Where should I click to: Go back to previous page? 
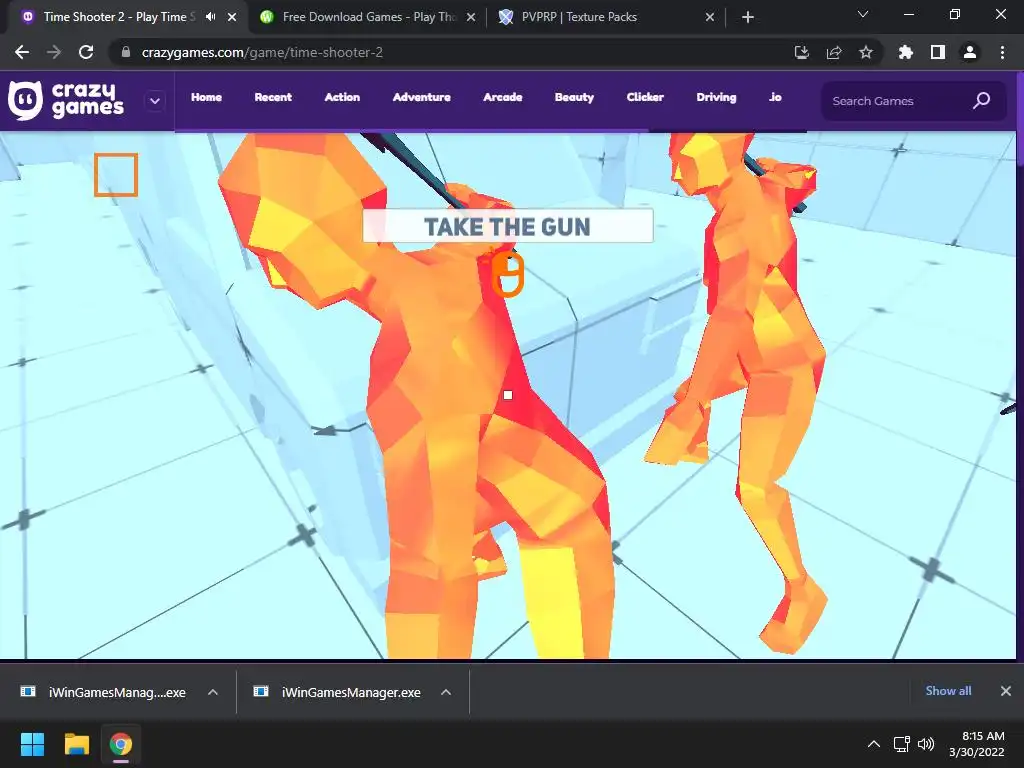click(x=22, y=52)
